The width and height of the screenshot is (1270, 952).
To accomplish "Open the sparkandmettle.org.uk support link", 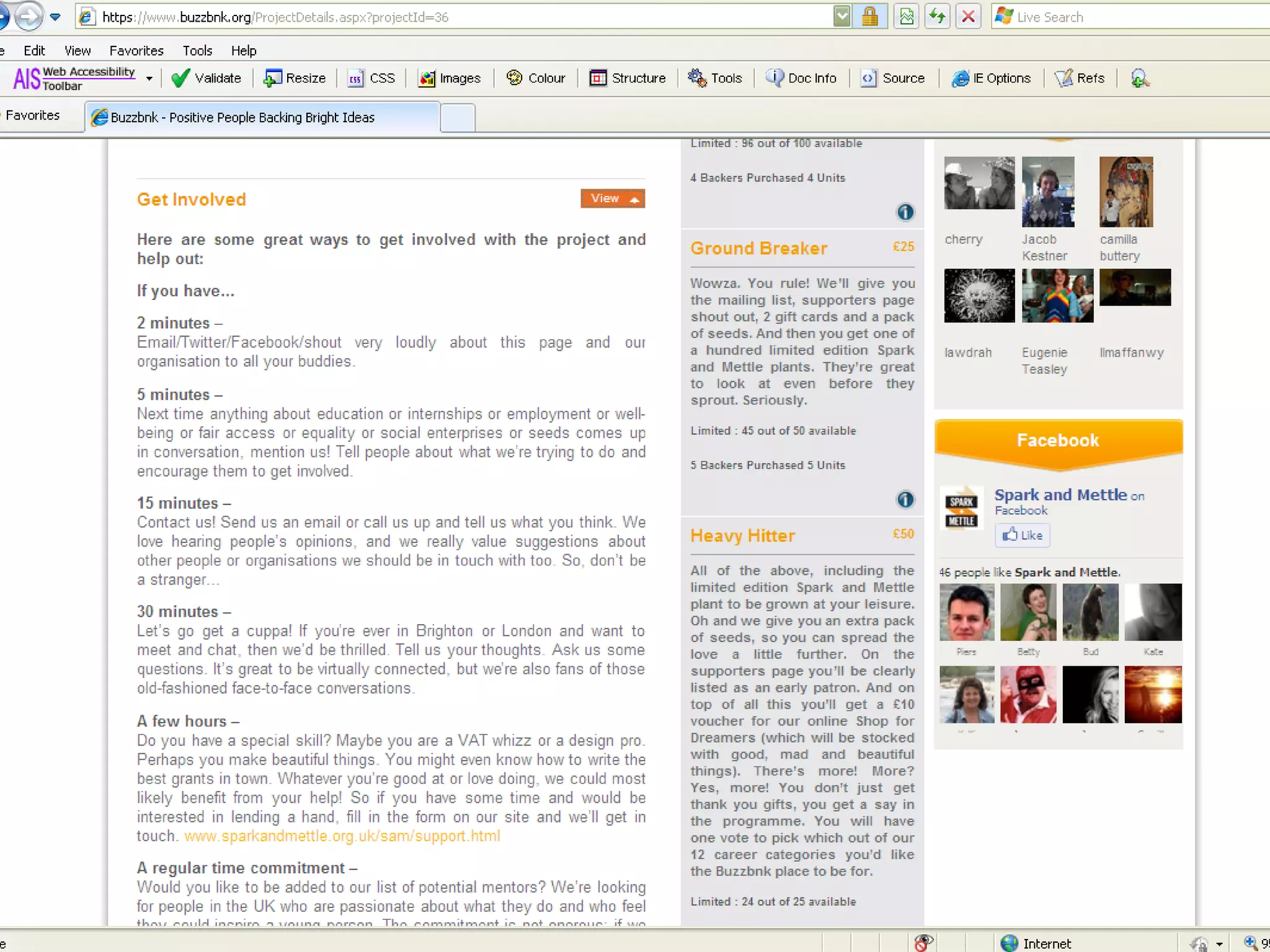I will (342, 836).
